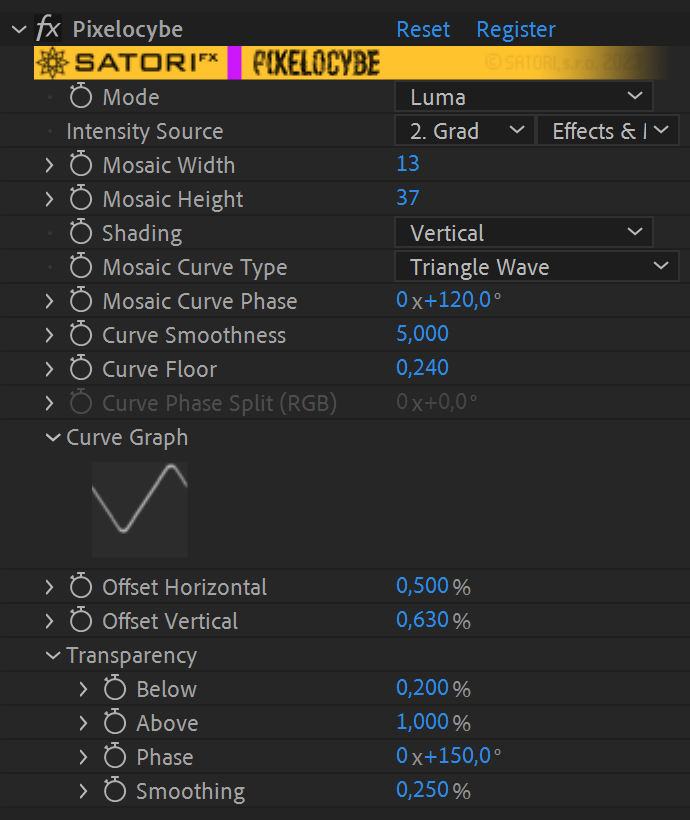Click the triangle wave curve graph preview

coord(140,508)
